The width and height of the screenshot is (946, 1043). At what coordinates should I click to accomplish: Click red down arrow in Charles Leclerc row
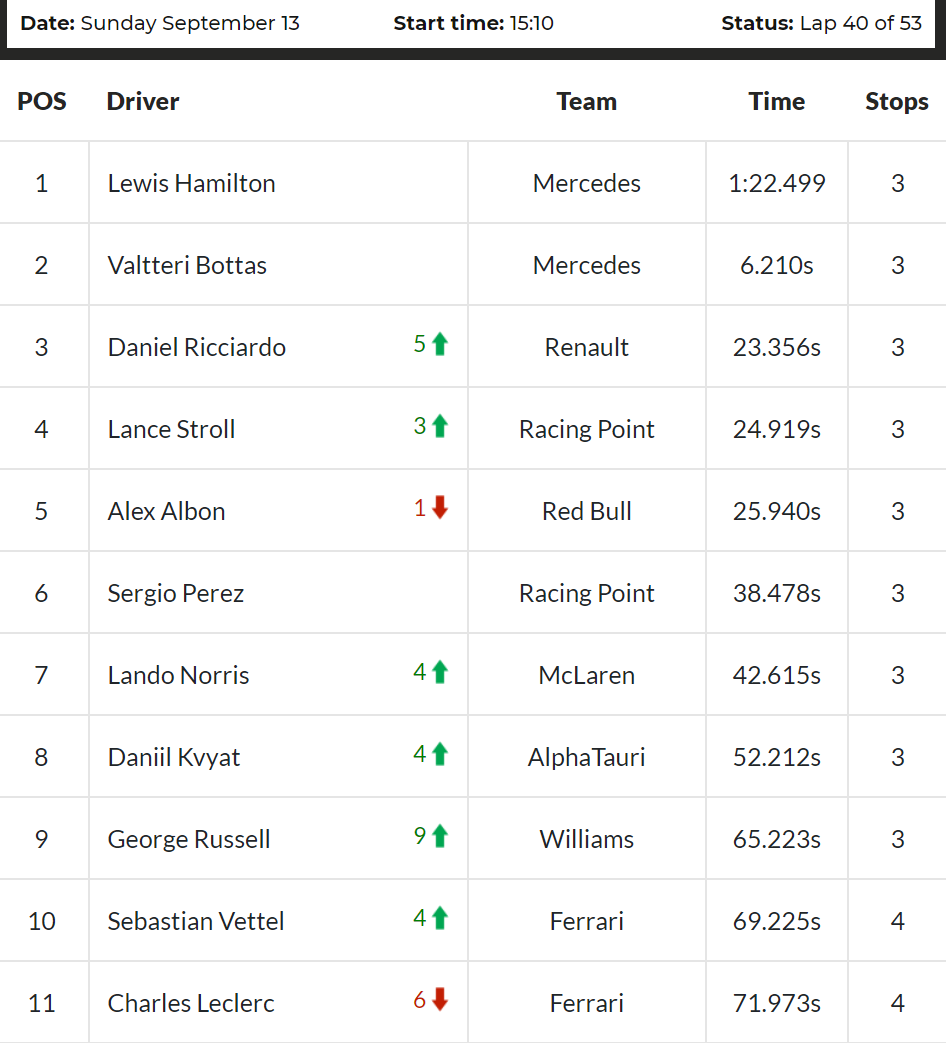pyautogui.click(x=440, y=1000)
